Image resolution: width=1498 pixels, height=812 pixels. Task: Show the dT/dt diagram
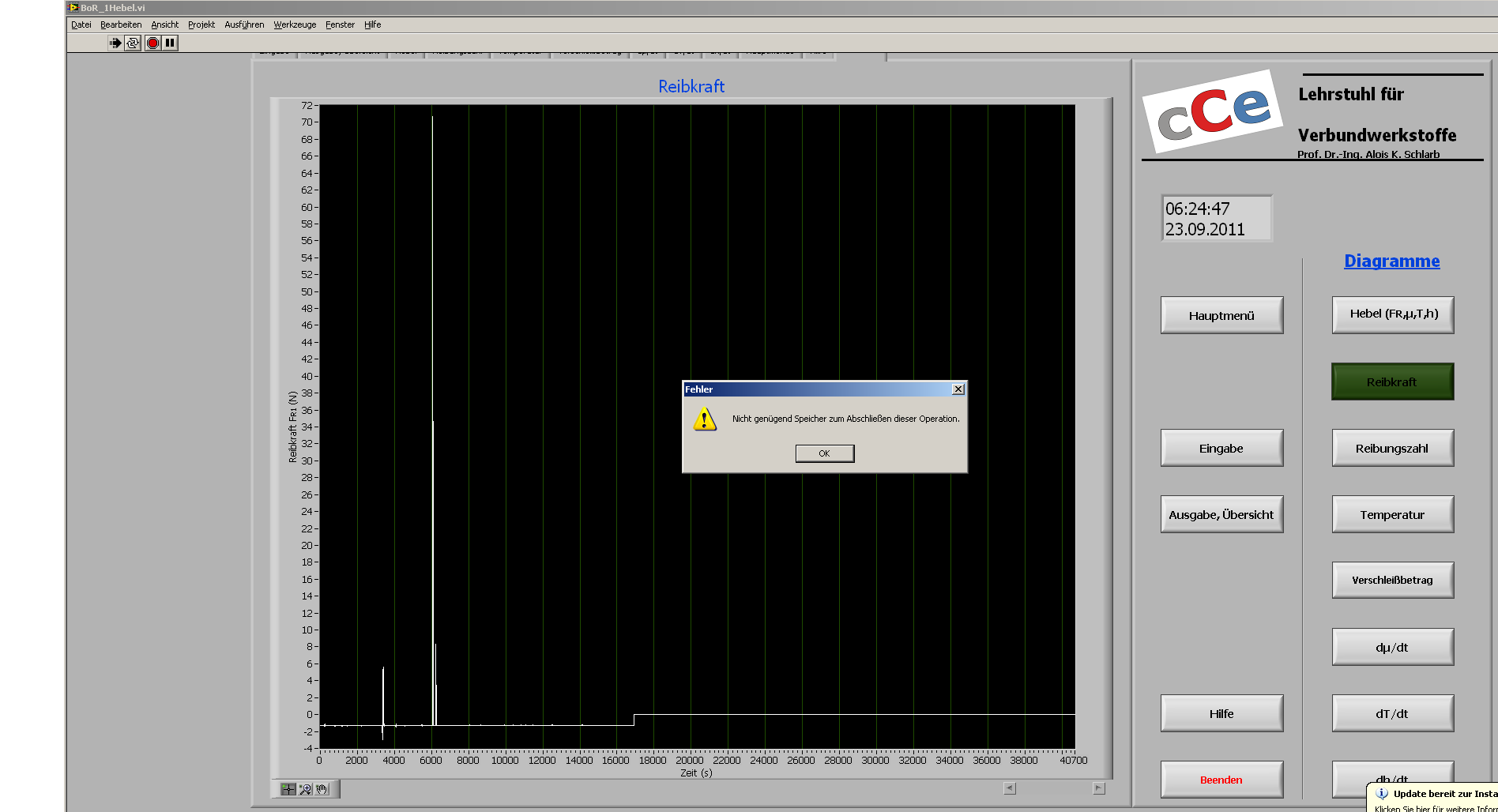click(1393, 713)
